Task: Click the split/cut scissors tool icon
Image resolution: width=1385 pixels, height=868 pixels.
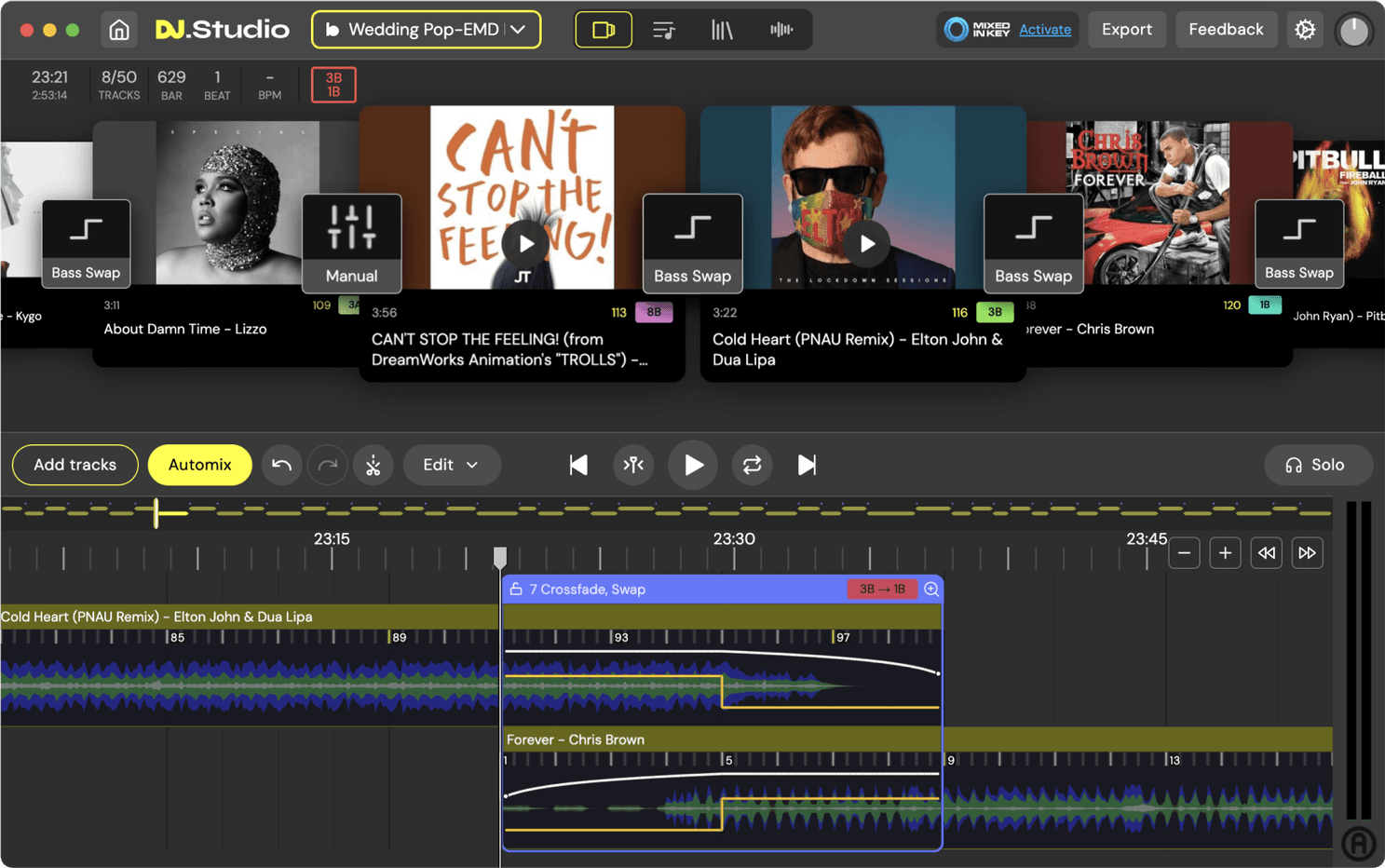Action: (x=373, y=465)
